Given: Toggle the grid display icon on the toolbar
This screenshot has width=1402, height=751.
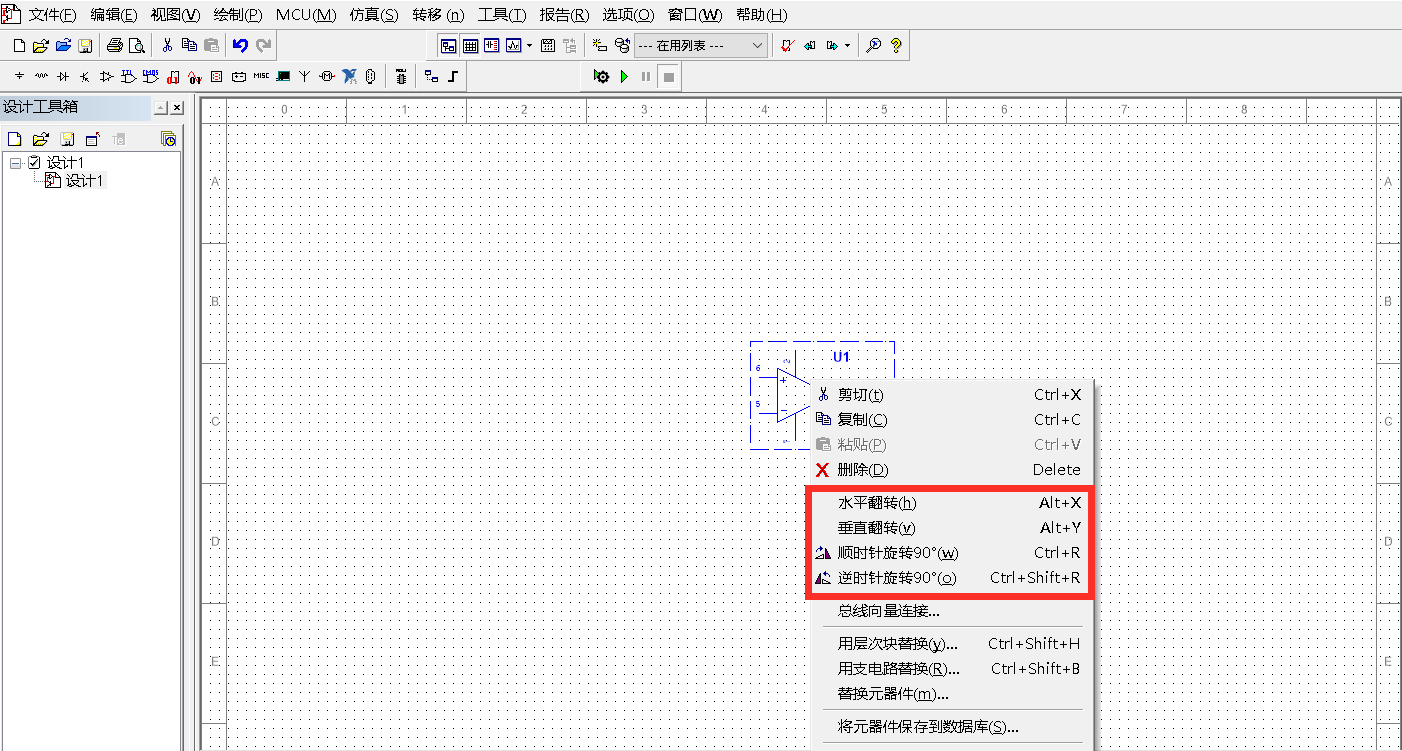Looking at the screenshot, I should pyautogui.click(x=468, y=45).
